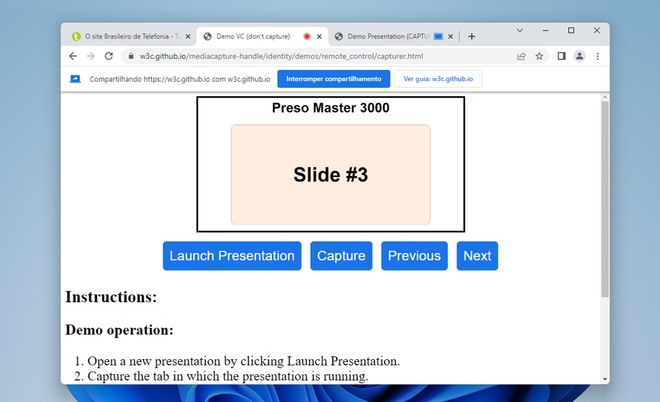Click the 'Compartilhando https://w3c.github.io' text
This screenshot has width=660, height=402.
tap(180, 79)
